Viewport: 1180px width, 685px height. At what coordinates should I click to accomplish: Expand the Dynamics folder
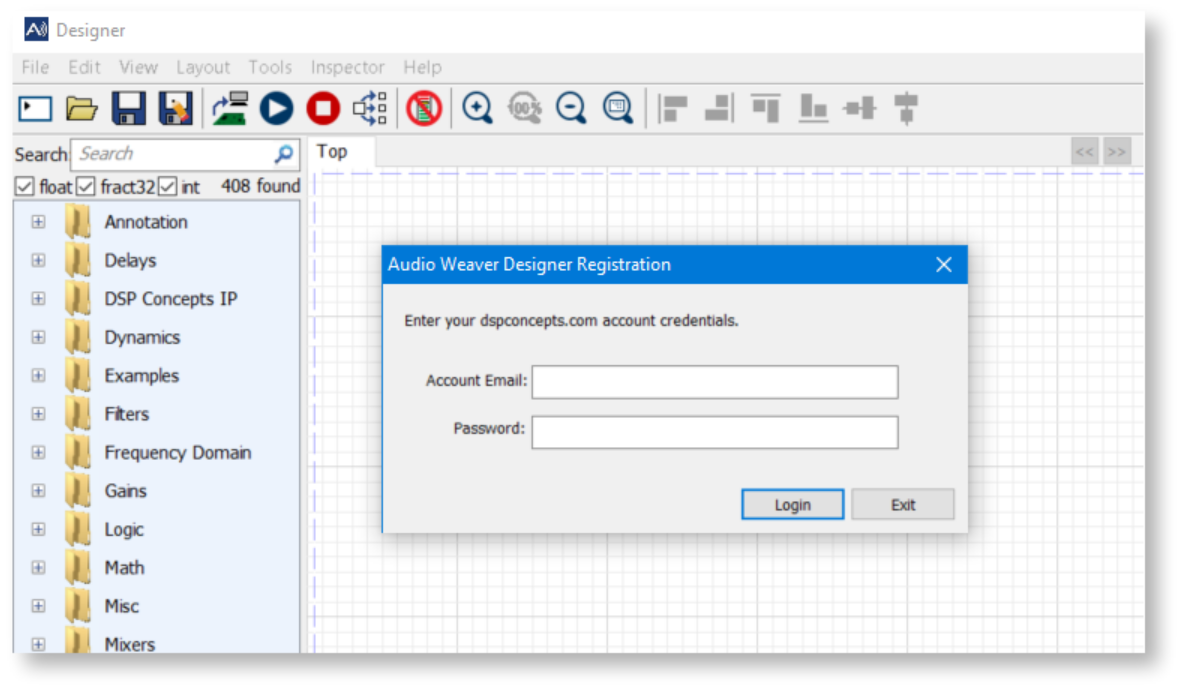coord(38,337)
